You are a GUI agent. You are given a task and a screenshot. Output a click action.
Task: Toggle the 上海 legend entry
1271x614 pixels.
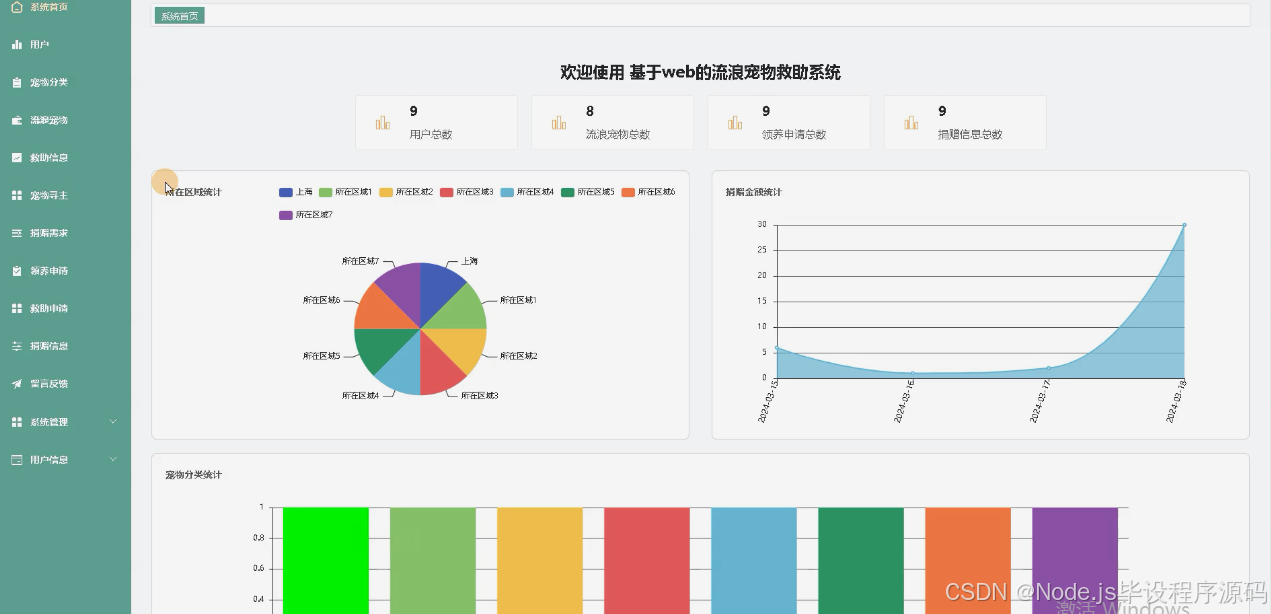click(296, 192)
